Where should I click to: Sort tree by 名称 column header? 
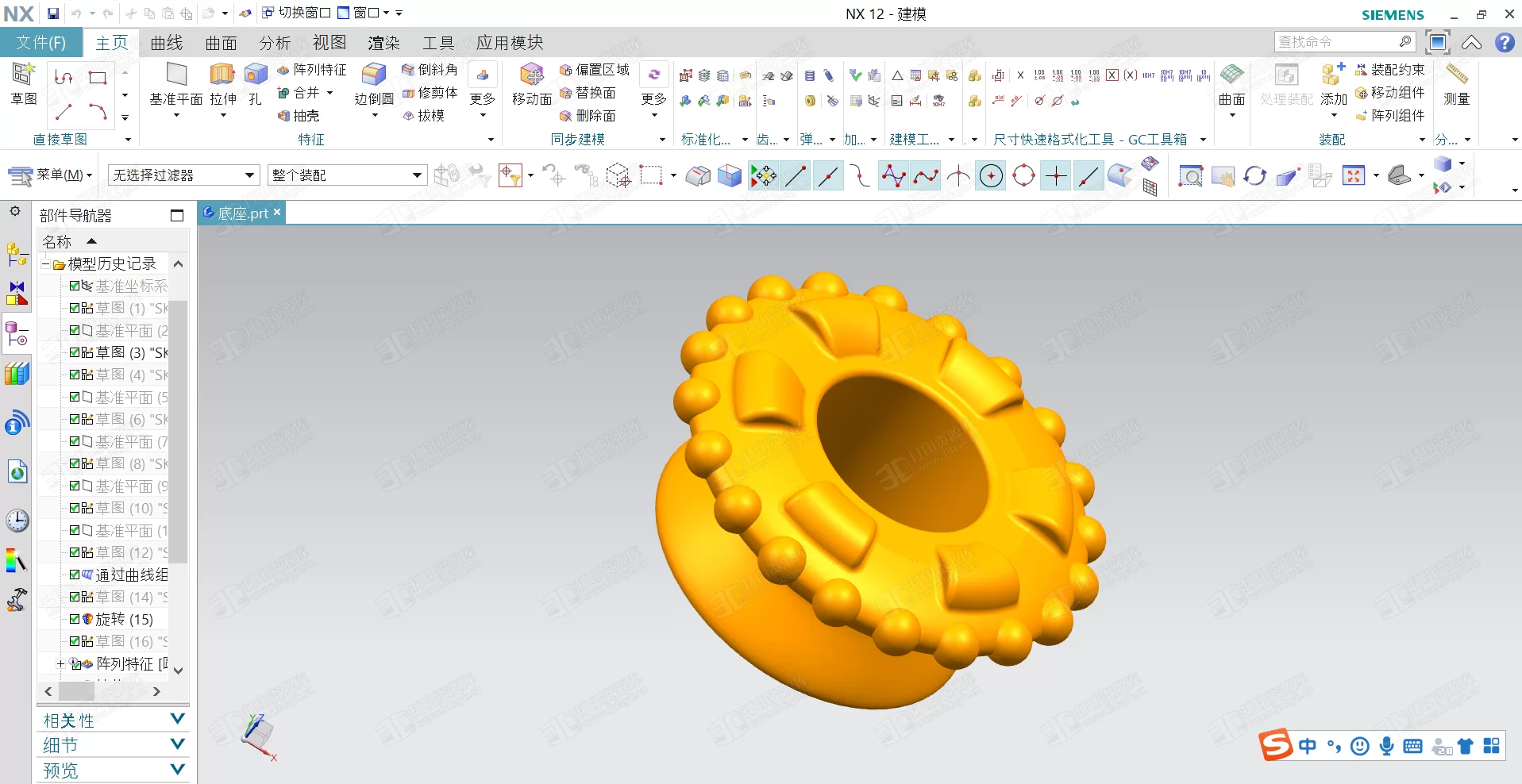(113, 241)
